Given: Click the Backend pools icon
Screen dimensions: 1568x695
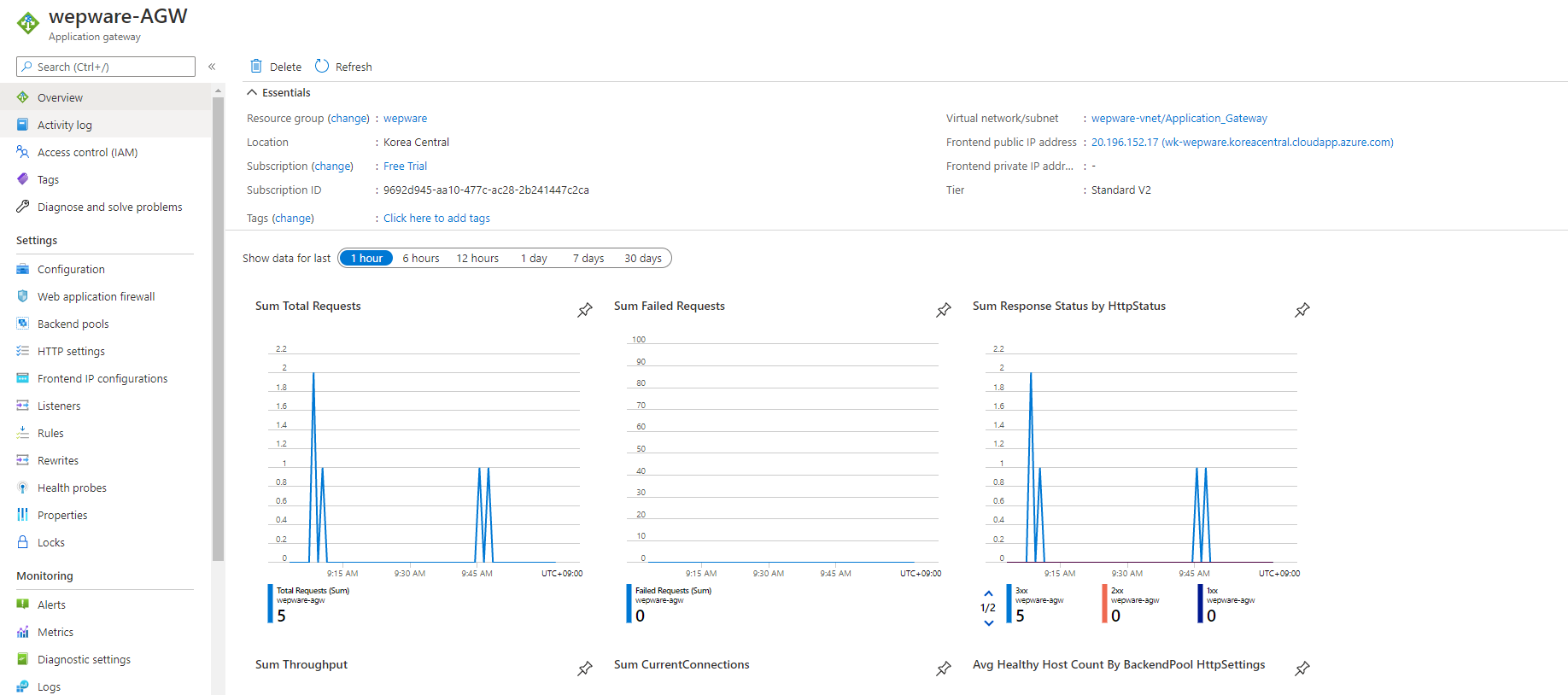Looking at the screenshot, I should 23,324.
